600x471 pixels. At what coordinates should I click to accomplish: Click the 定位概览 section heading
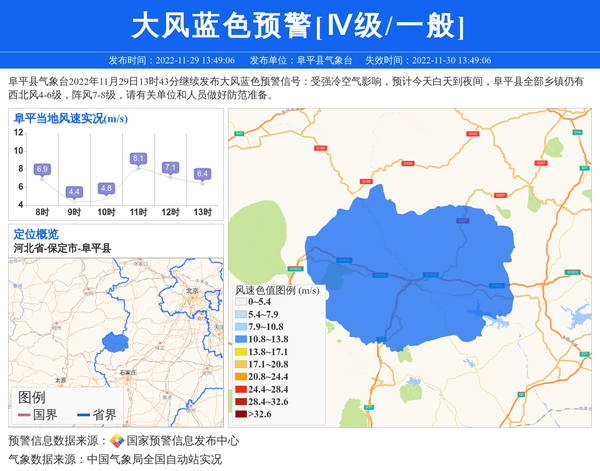tap(36, 234)
